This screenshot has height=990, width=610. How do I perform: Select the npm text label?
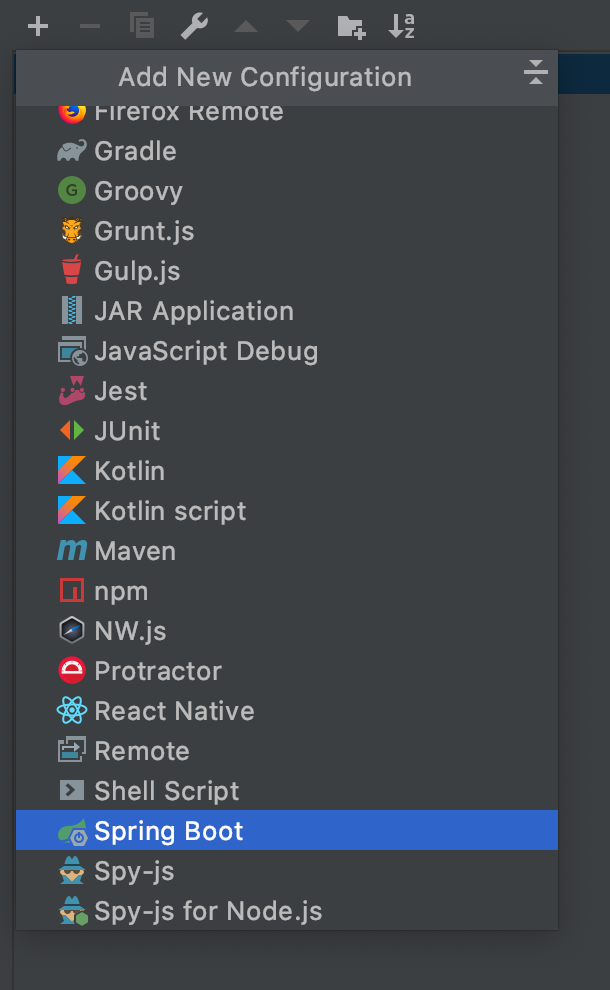pyautogui.click(x=121, y=592)
